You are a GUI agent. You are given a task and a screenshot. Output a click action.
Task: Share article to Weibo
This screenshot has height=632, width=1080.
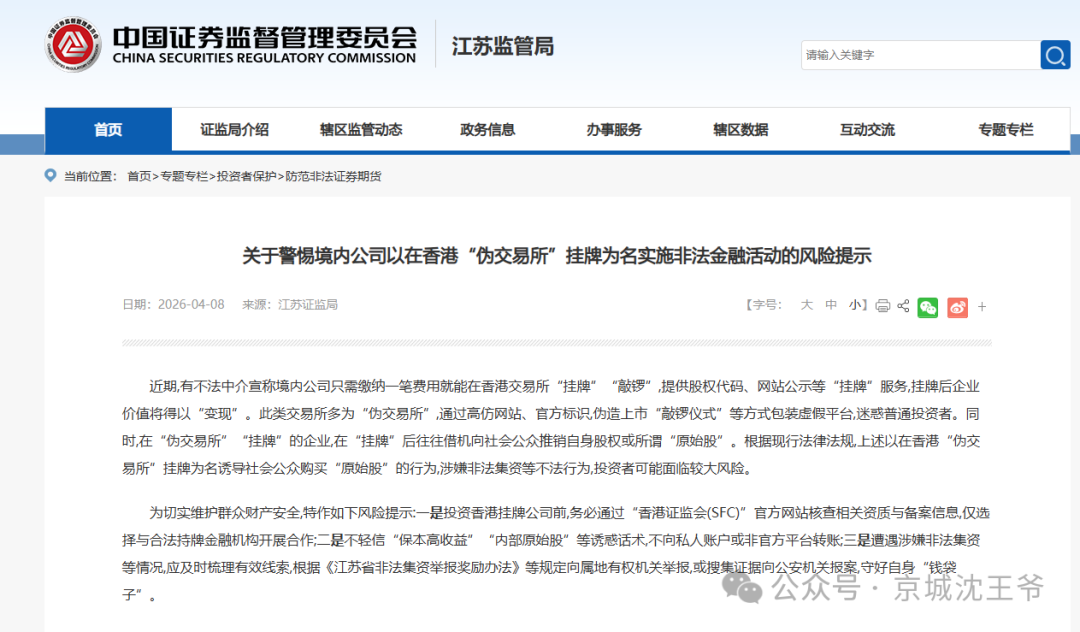(957, 306)
